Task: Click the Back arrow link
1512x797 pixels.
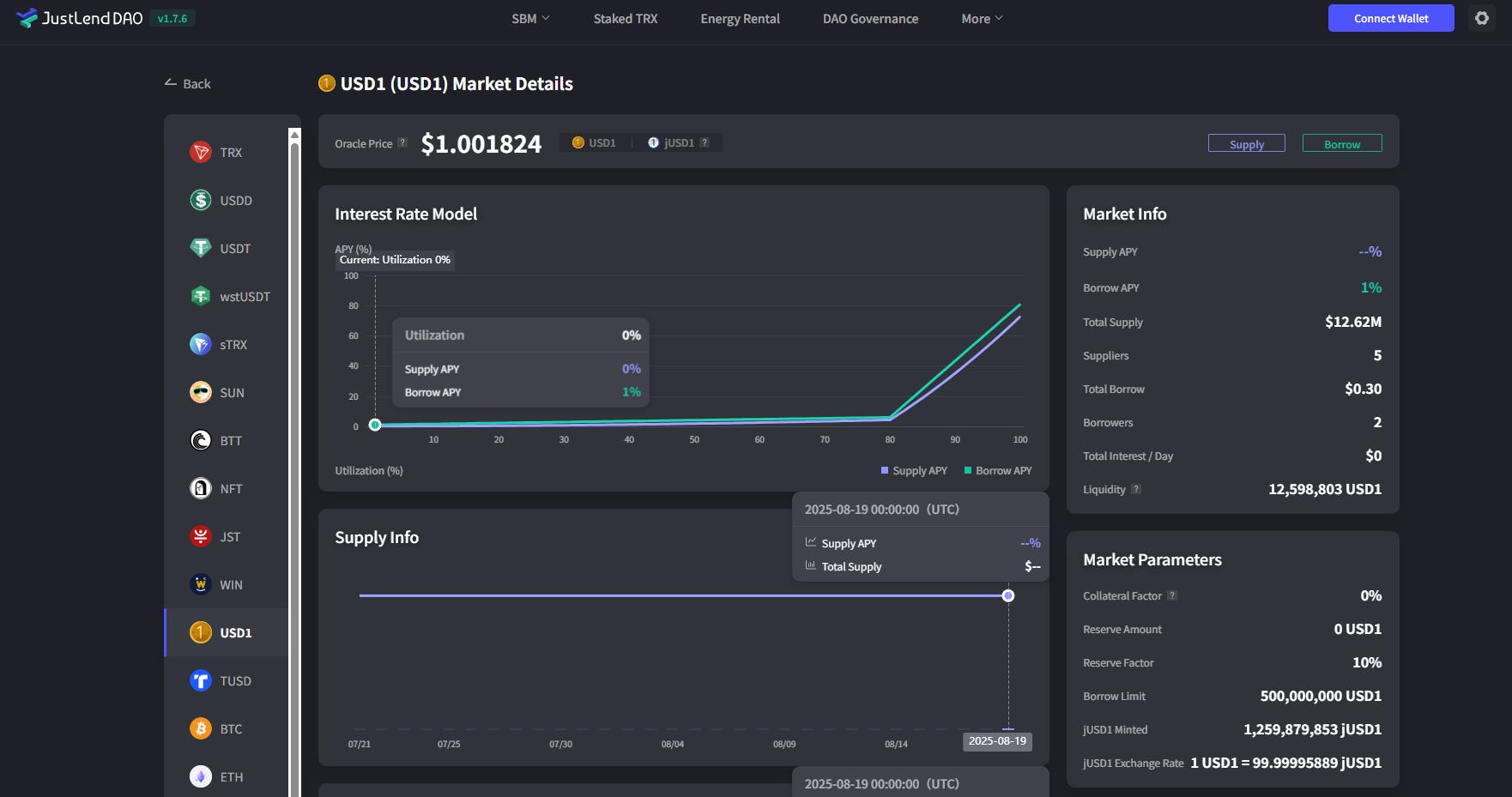Action: (x=187, y=83)
